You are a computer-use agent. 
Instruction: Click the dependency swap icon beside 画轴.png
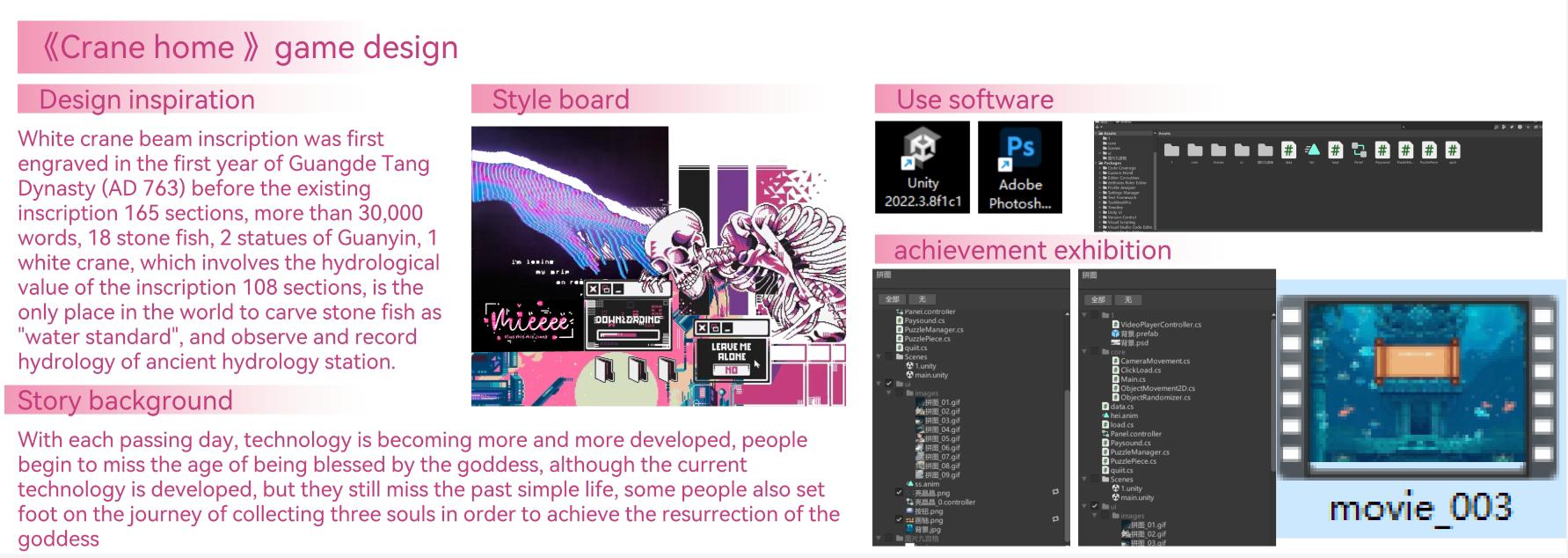pyautogui.click(x=1055, y=519)
